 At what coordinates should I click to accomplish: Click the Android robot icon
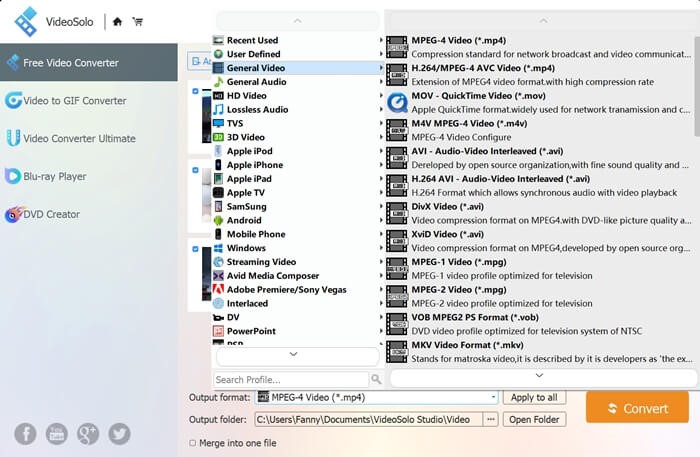218,220
